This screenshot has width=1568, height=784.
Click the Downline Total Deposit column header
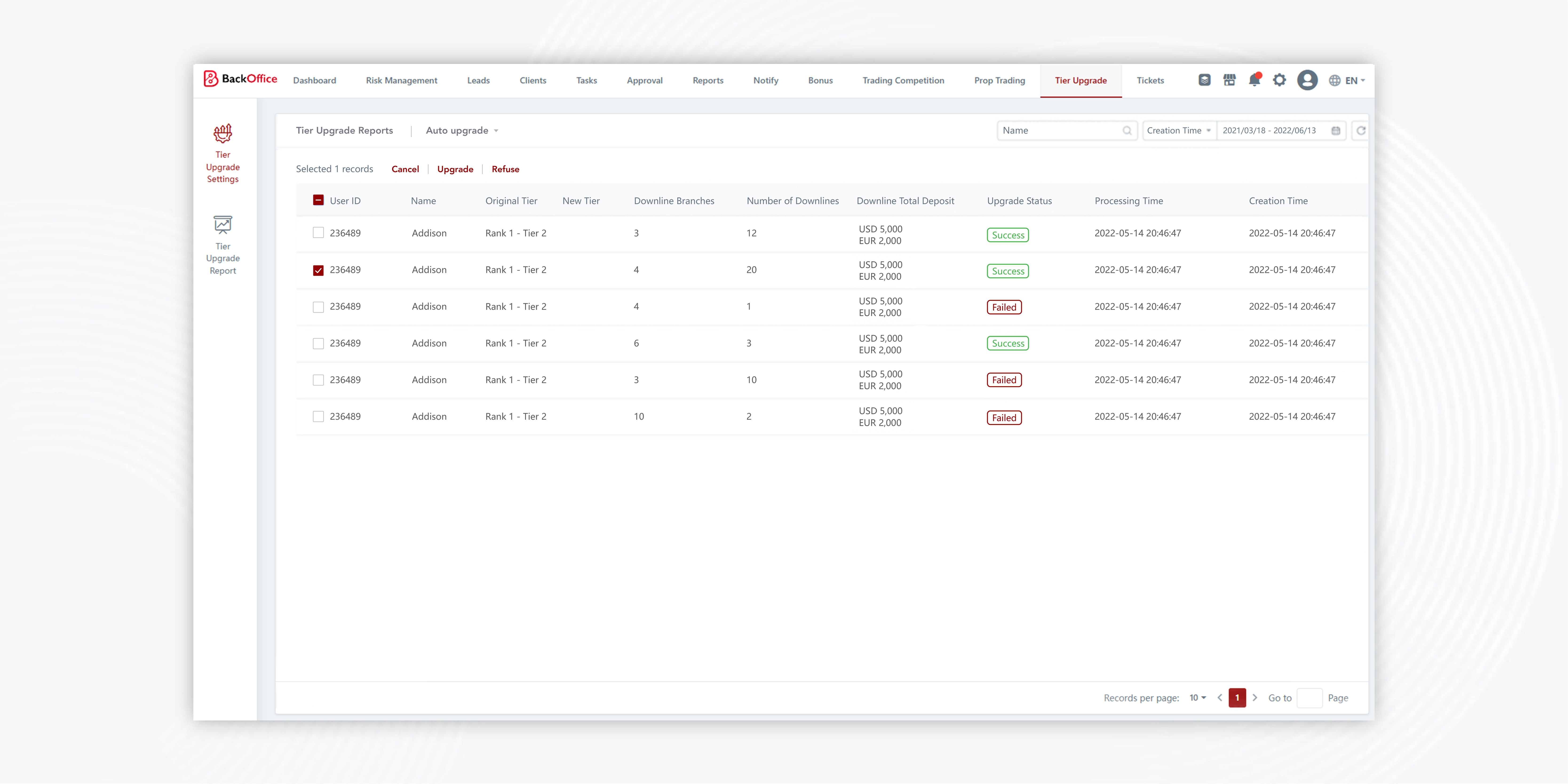[905, 201]
